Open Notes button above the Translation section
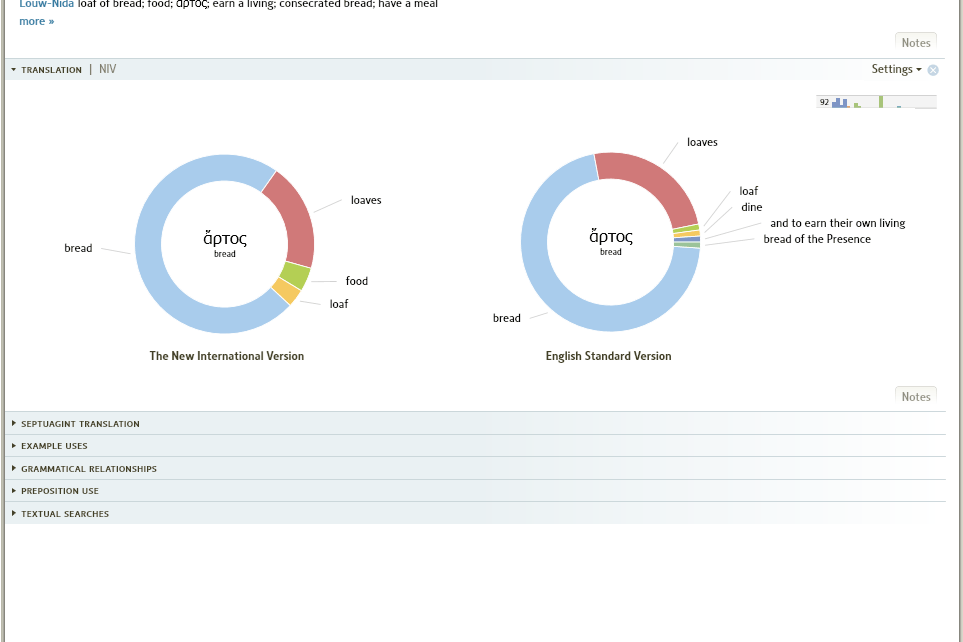The height and width of the screenshot is (642, 963). pyautogui.click(x=915, y=42)
